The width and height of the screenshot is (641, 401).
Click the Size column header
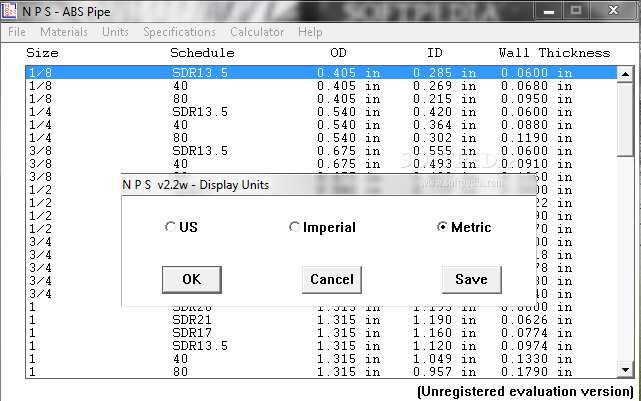pyautogui.click(x=42, y=53)
